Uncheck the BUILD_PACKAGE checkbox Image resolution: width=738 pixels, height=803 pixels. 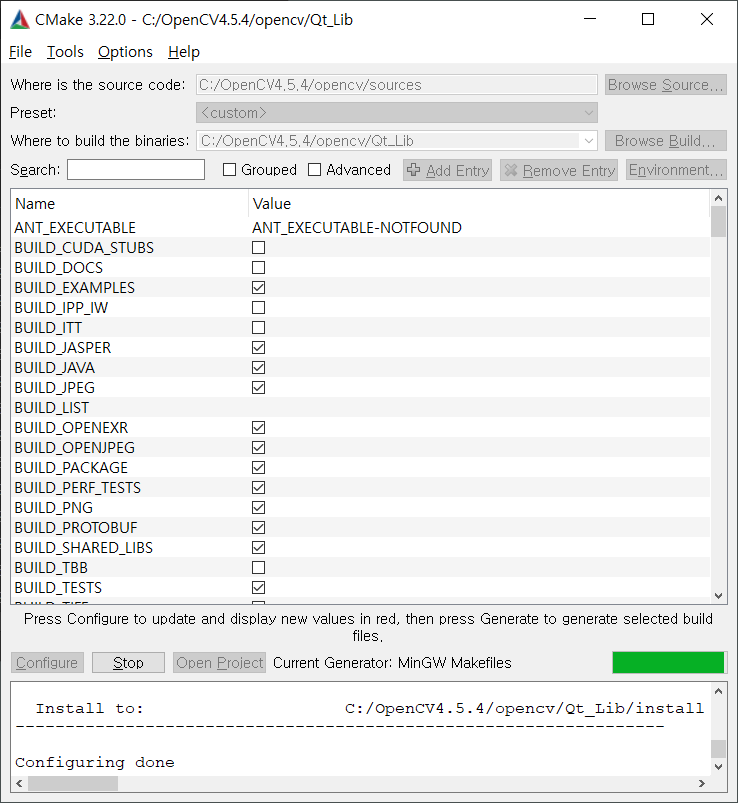point(259,467)
